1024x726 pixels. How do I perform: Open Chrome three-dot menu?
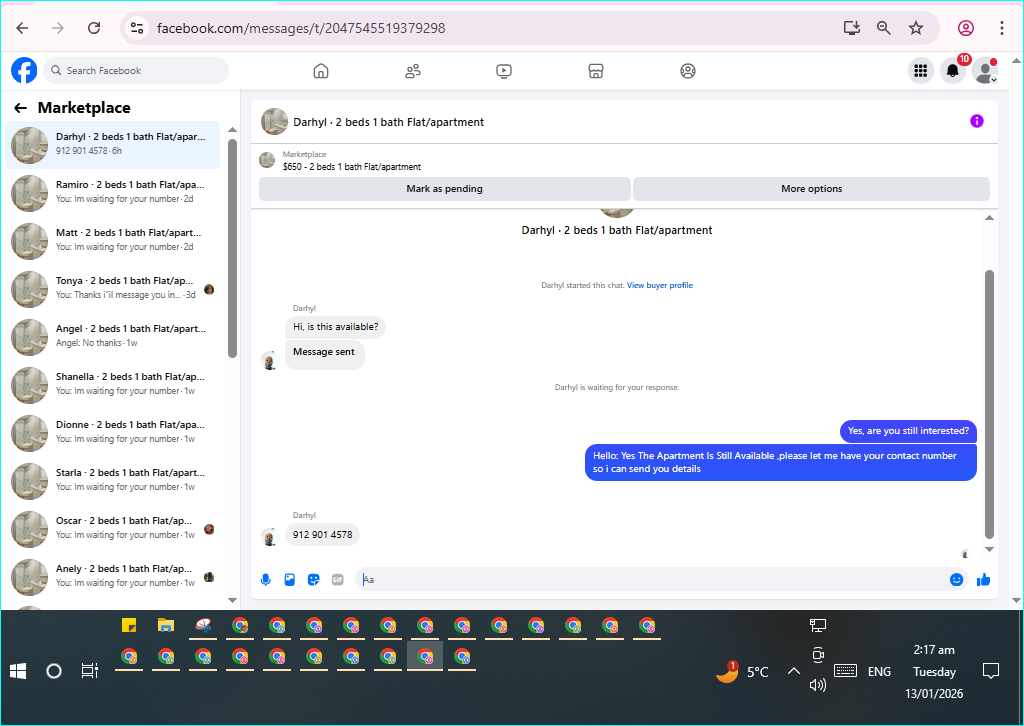tap(1002, 28)
